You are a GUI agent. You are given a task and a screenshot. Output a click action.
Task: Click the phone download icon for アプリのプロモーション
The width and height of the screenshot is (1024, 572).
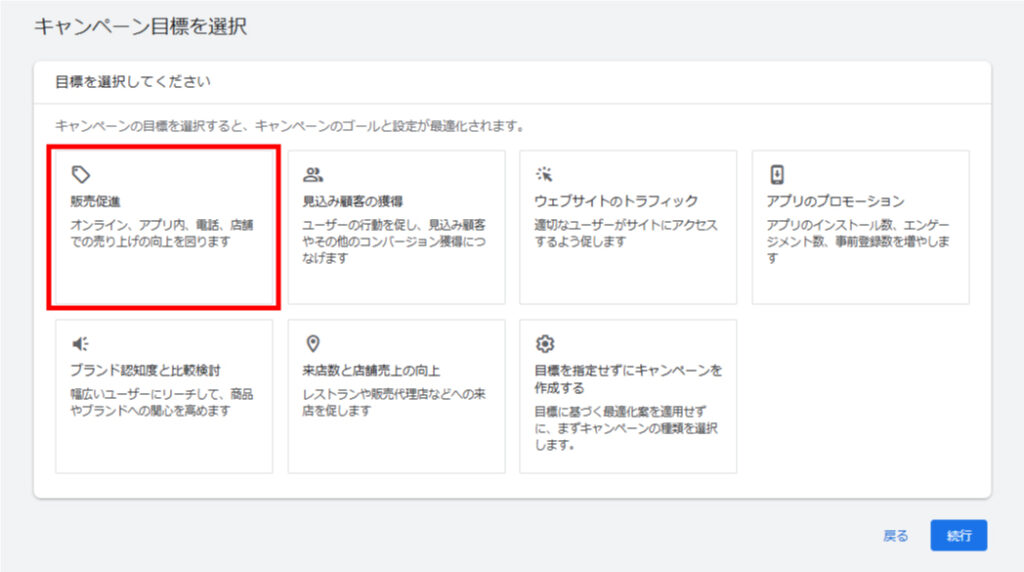click(777, 175)
